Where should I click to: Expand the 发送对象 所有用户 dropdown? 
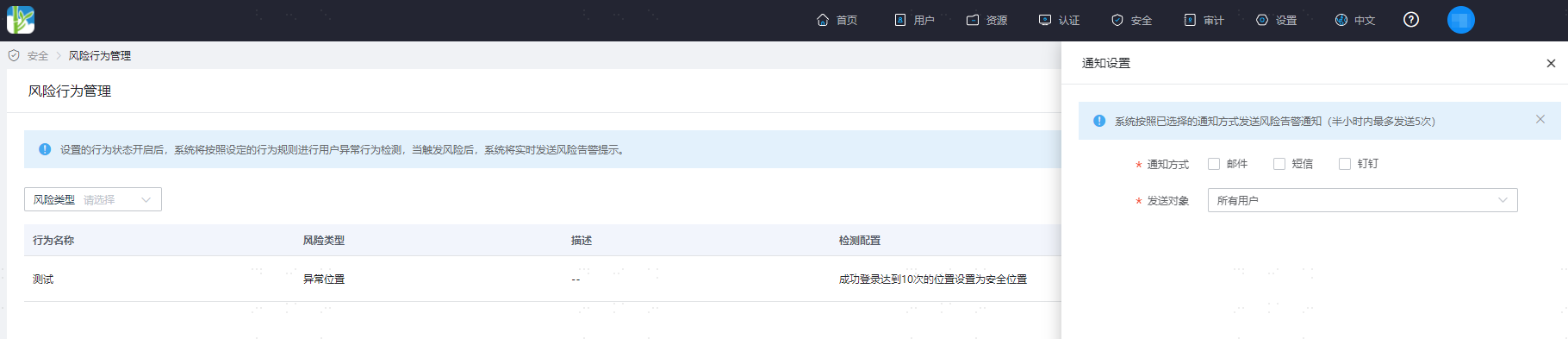[1363, 200]
